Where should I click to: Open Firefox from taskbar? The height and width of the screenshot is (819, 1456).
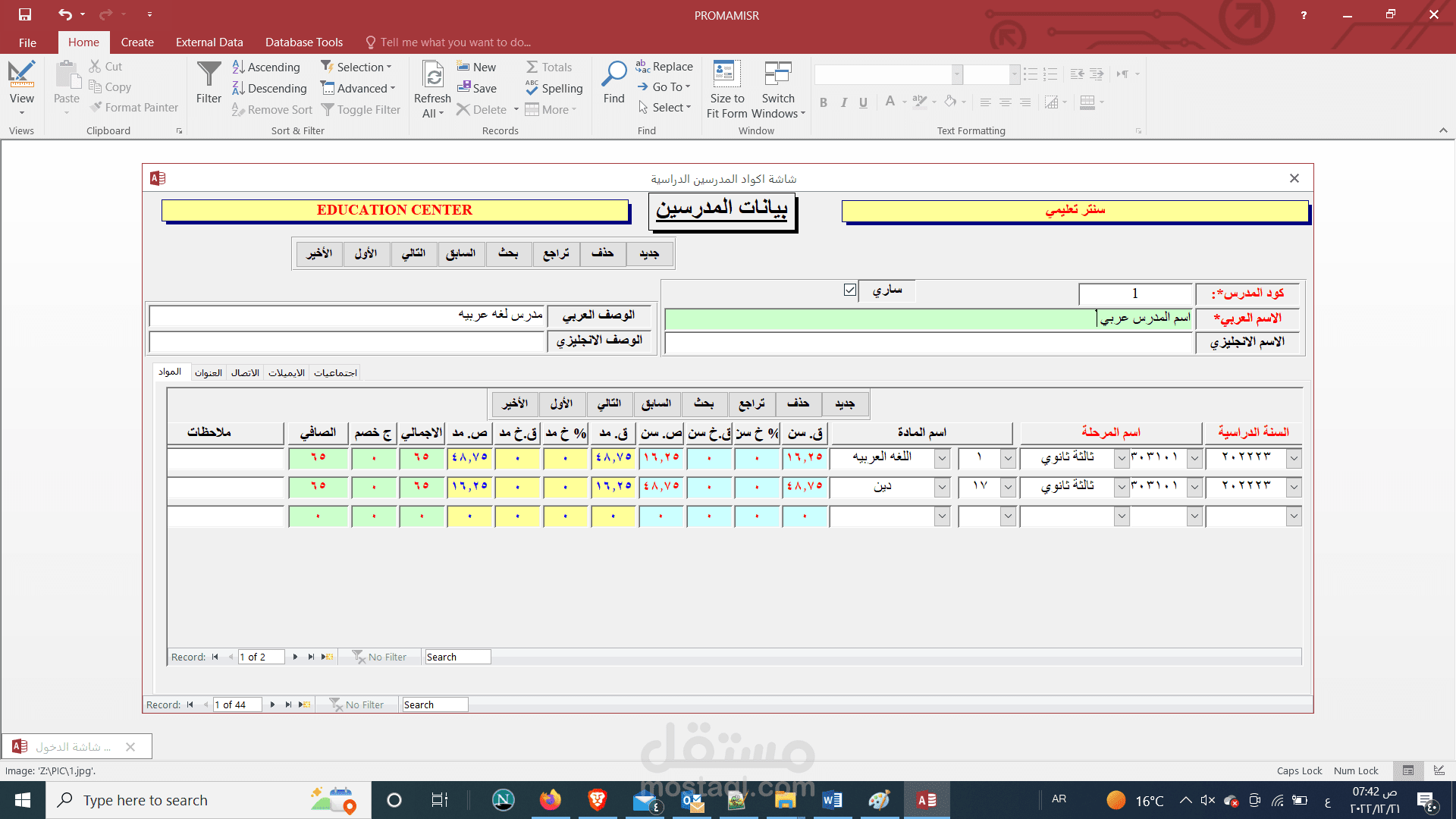coord(551,800)
